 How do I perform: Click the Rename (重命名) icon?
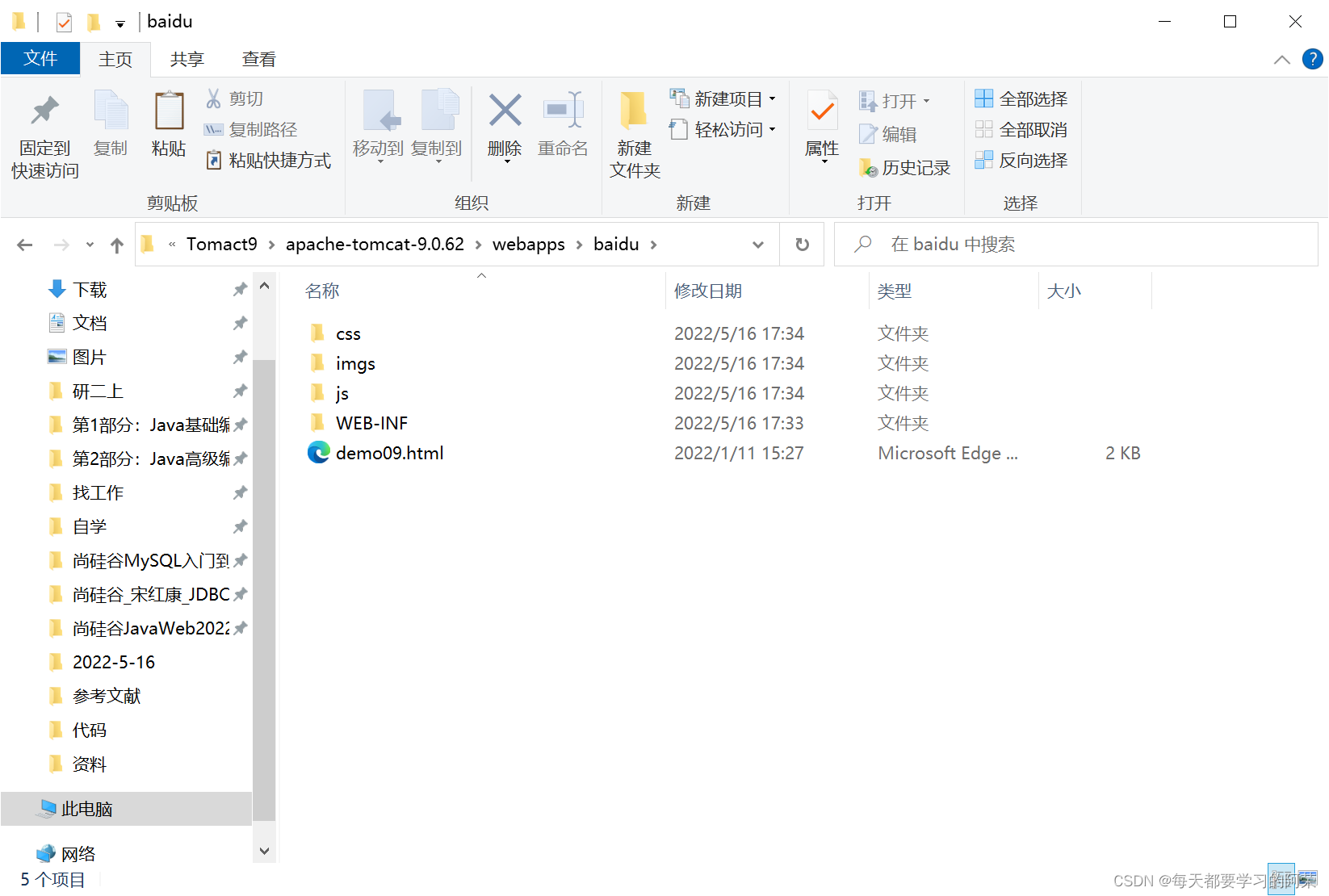[563, 111]
